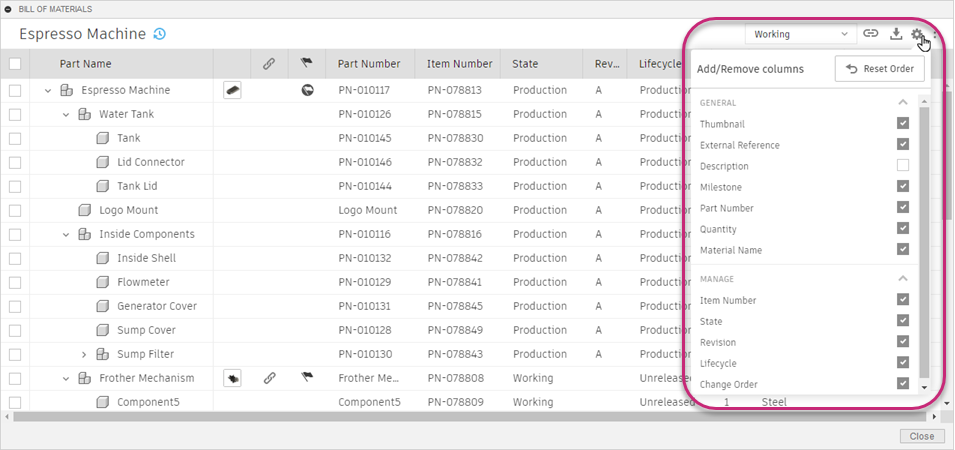Viewport: 955px width, 450px height.
Task: Expand the Sump Filter tree node
Action: pos(84,354)
